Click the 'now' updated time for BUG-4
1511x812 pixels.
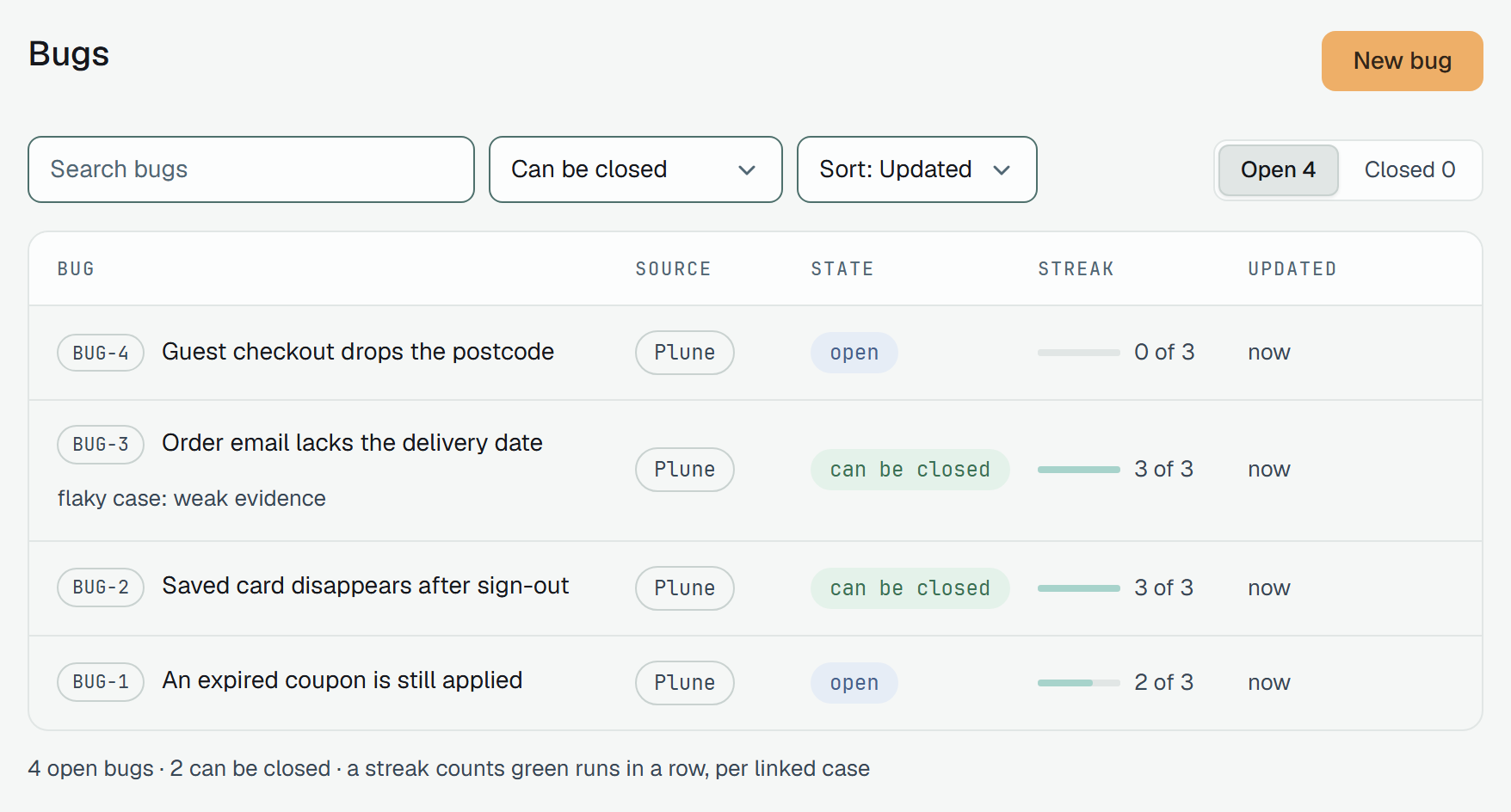pyautogui.click(x=1269, y=353)
